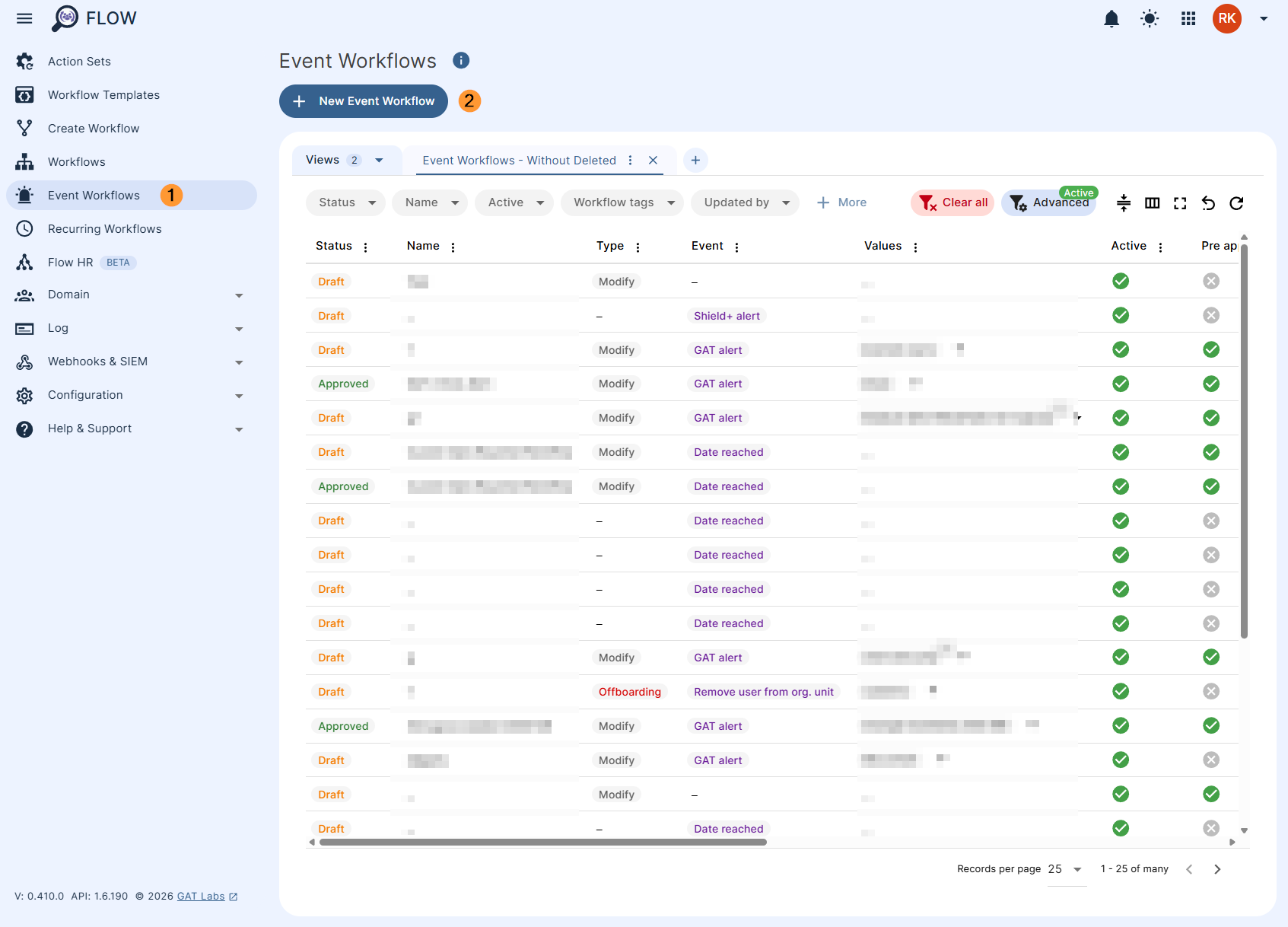The image size is (1288, 927).
Task: Open column manager via the columns icon
Action: pos(1152,203)
